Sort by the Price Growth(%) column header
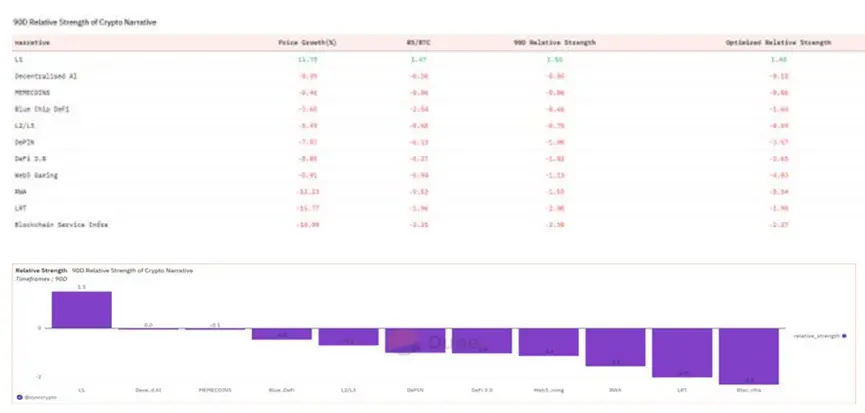 tap(305, 44)
